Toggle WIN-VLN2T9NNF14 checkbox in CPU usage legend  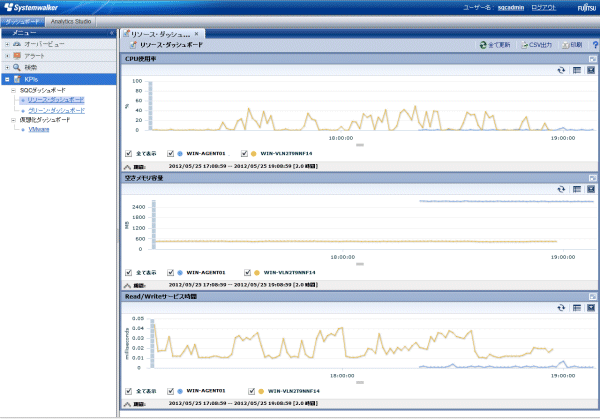(x=244, y=153)
